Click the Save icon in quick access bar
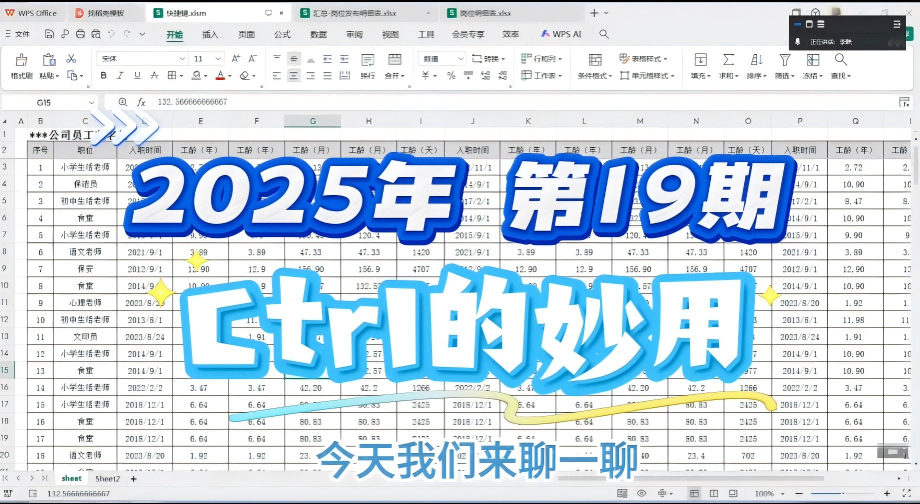Viewport: 920px width, 504px height. pos(49,34)
